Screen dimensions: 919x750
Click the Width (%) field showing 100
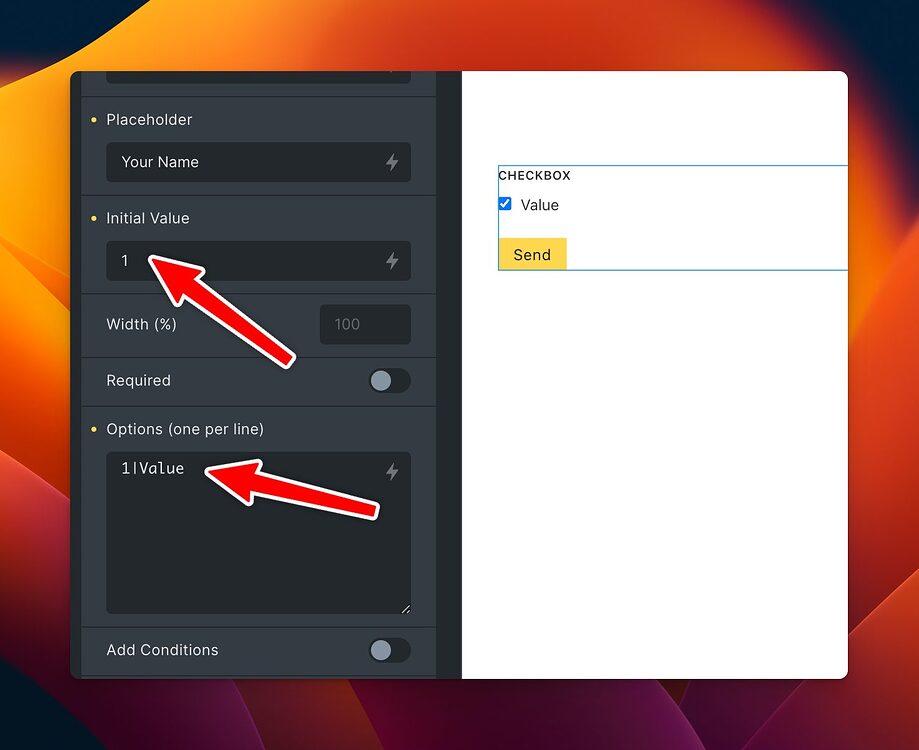pos(364,324)
